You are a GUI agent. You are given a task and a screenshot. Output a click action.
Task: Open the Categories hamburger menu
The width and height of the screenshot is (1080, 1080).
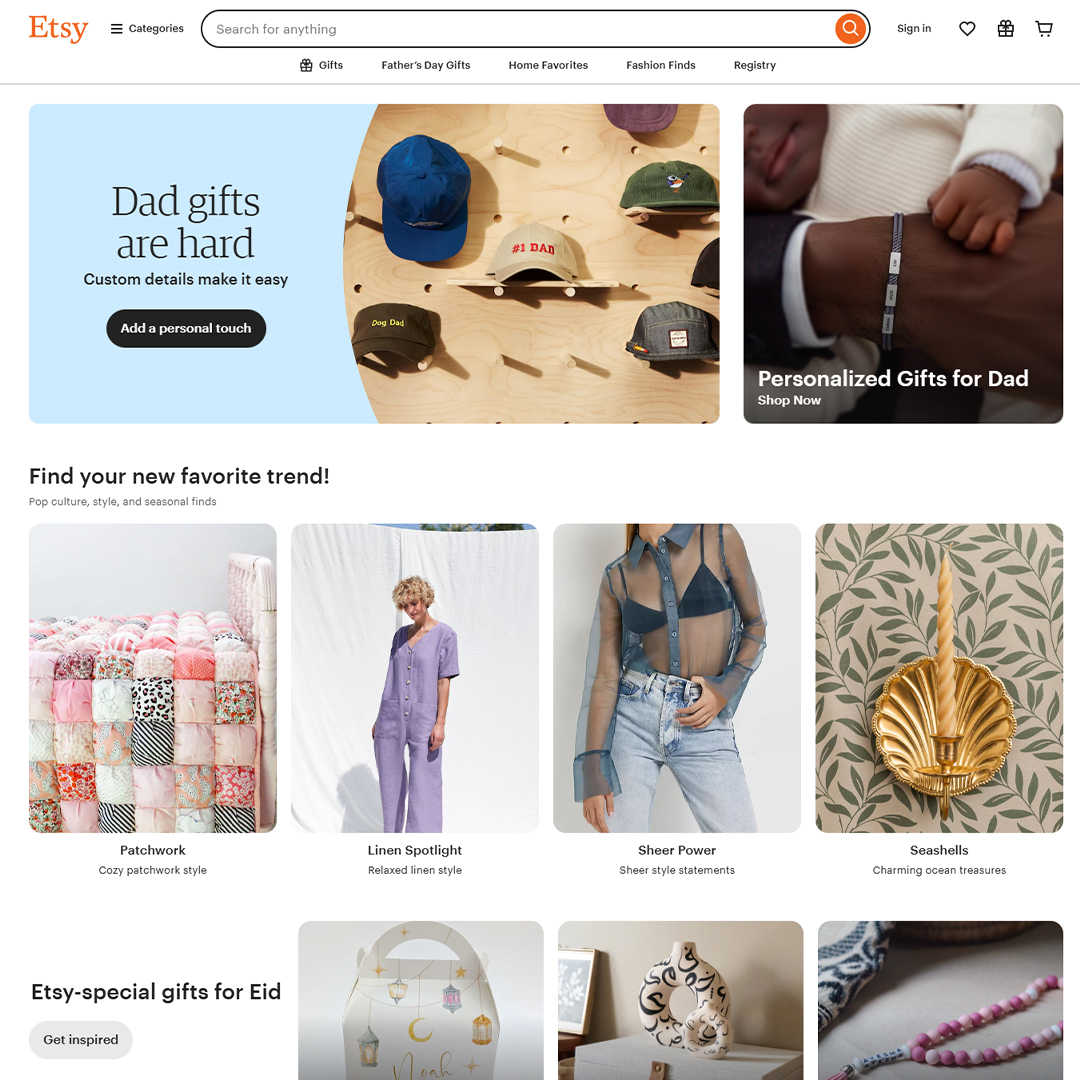(x=147, y=28)
